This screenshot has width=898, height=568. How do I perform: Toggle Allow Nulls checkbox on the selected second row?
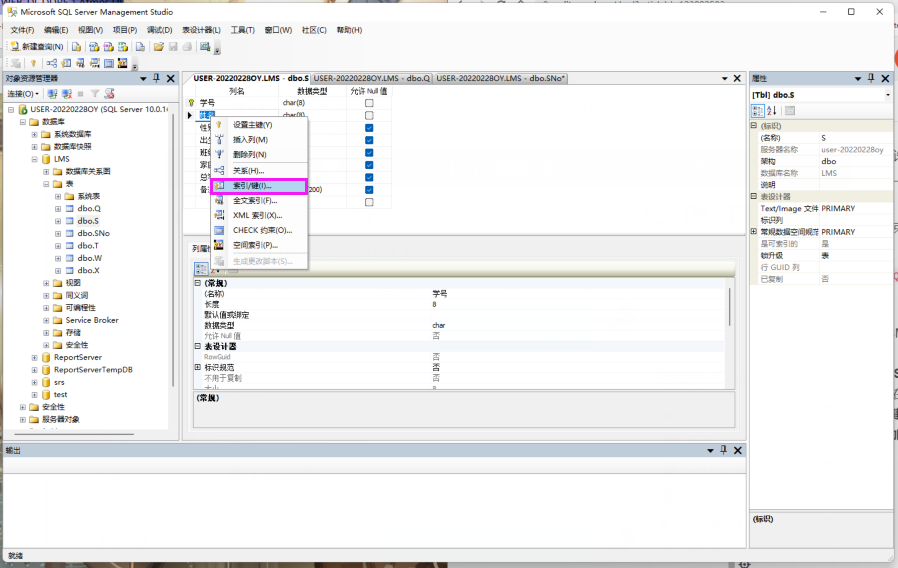(x=369, y=116)
